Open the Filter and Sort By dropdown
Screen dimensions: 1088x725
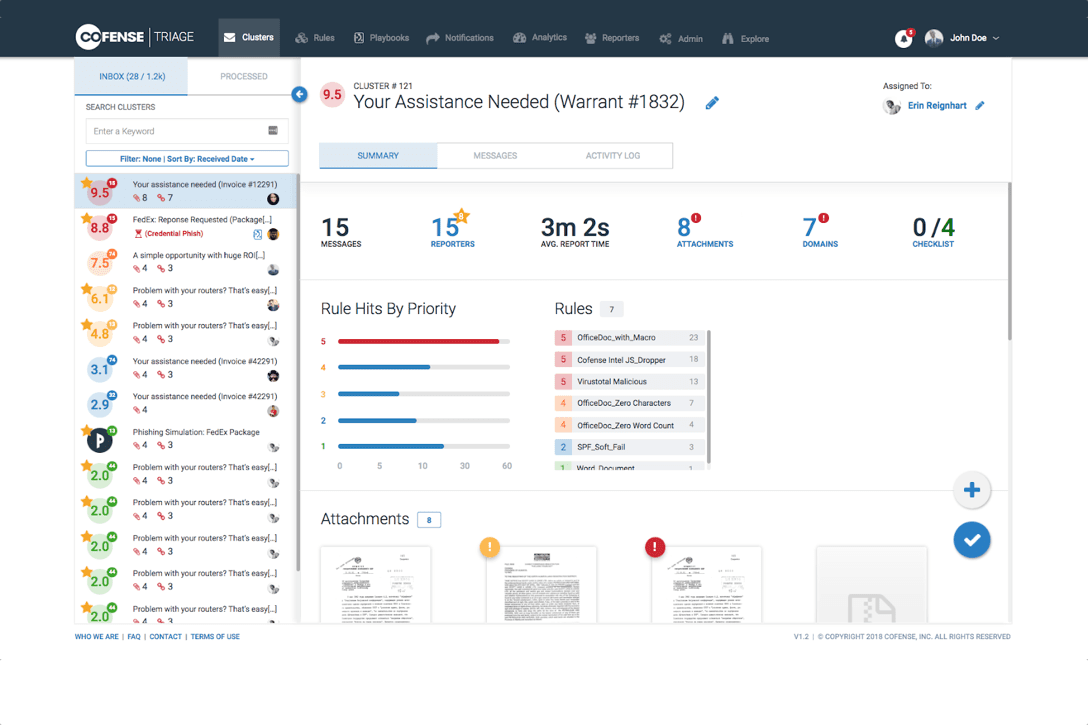(x=186, y=158)
